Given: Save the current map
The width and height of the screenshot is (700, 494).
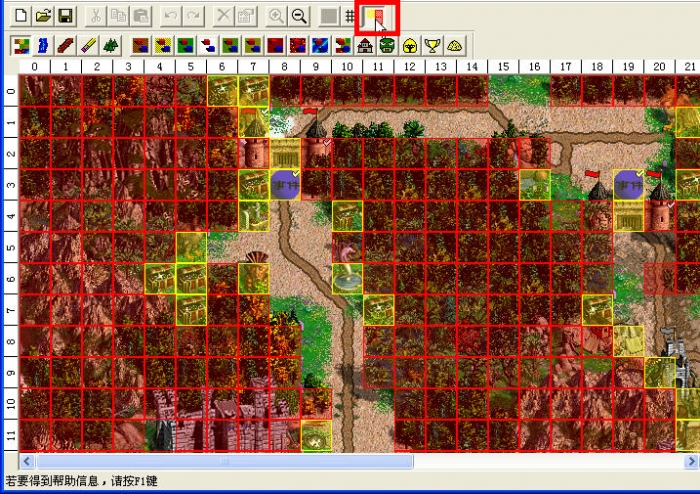Looking at the screenshot, I should pos(66,16).
